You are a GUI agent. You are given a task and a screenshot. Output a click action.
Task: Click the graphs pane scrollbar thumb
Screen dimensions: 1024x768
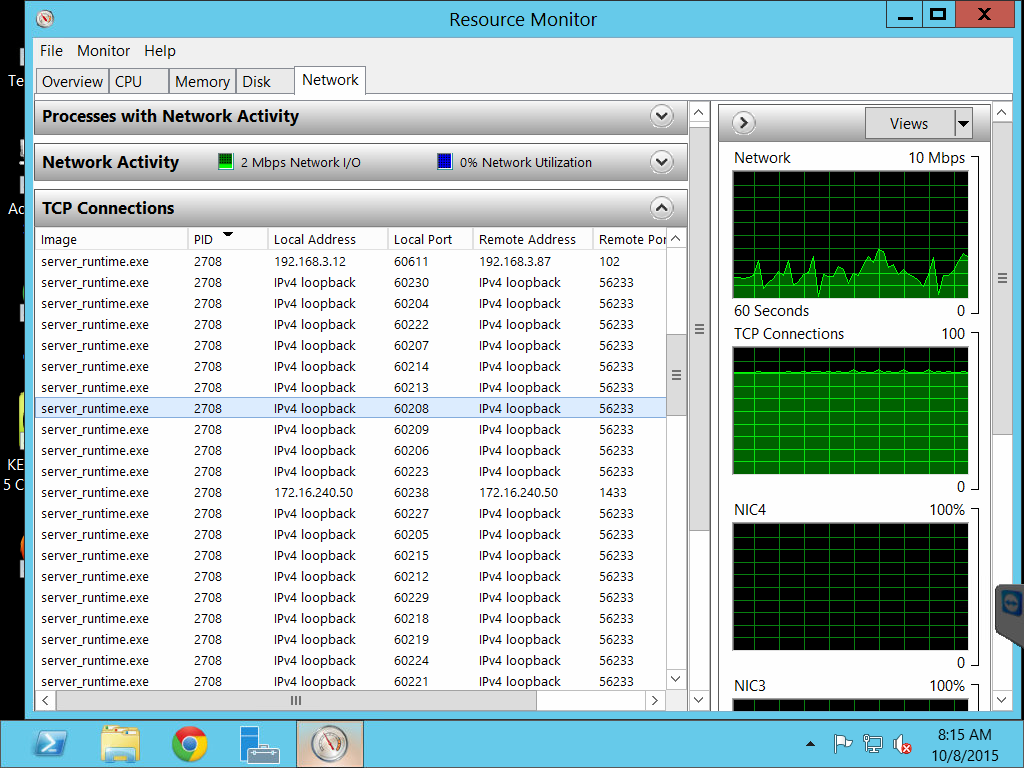pos(1002,278)
